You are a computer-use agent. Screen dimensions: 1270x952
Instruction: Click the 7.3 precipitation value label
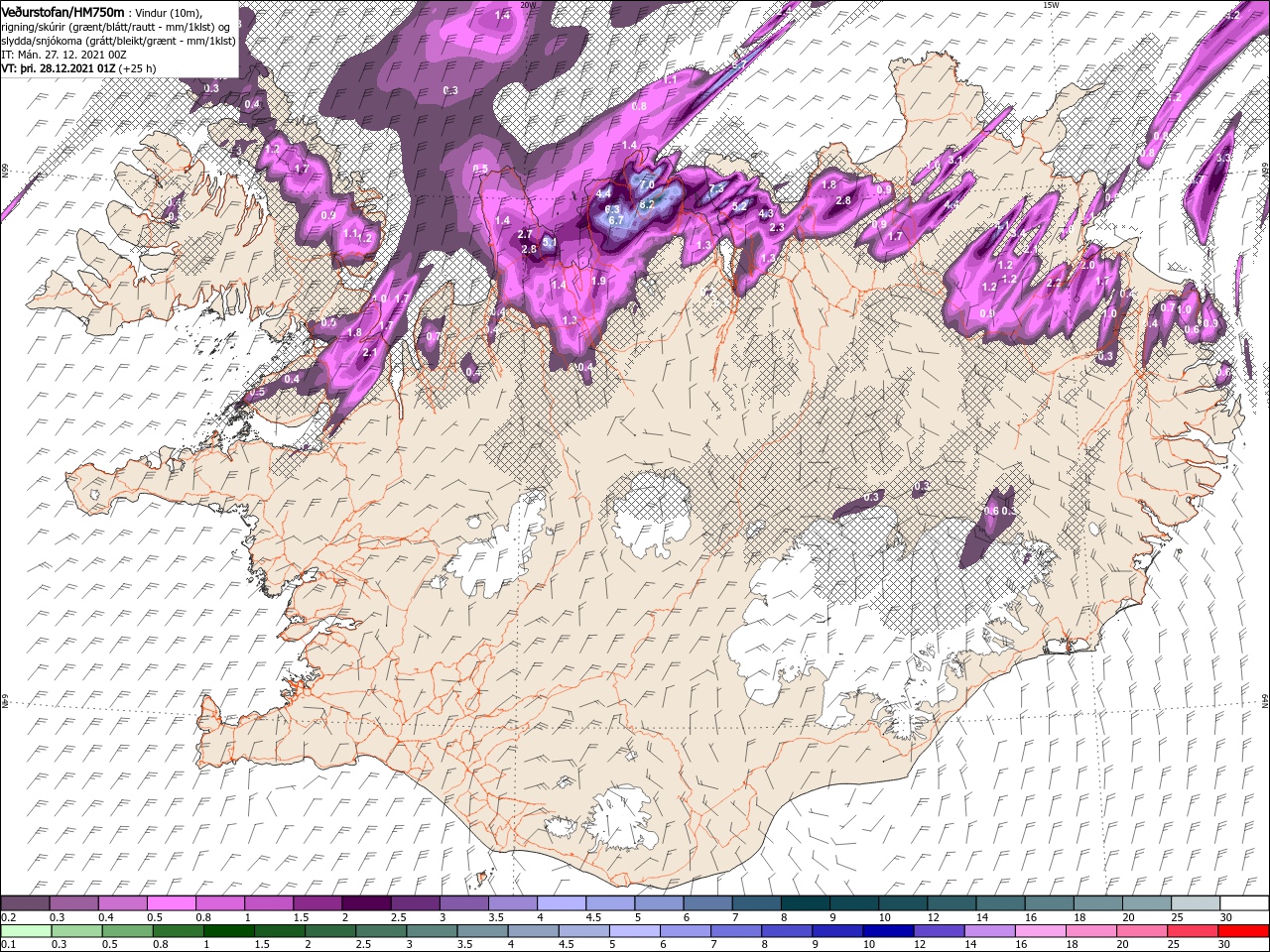pos(717,187)
